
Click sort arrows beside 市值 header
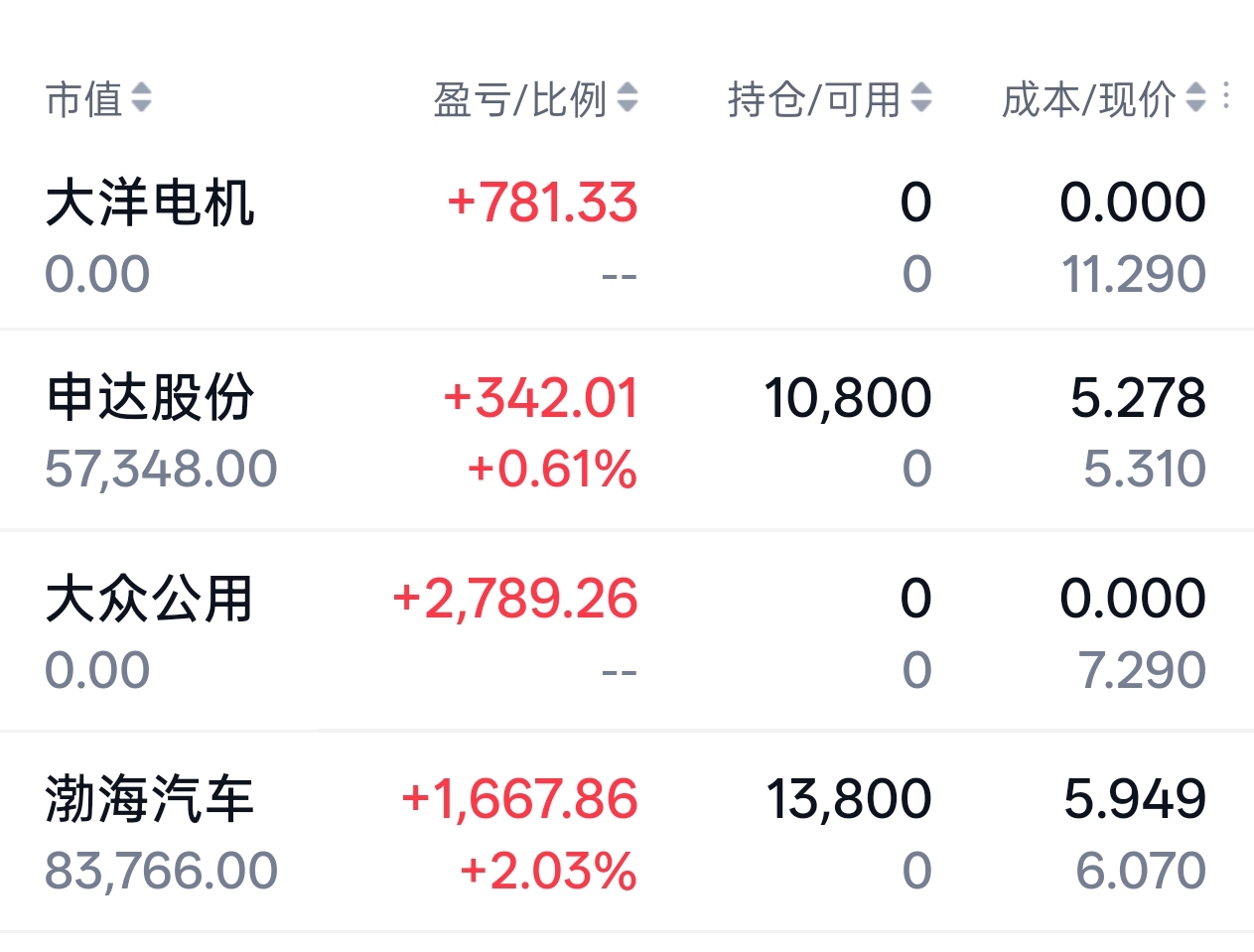(x=142, y=97)
